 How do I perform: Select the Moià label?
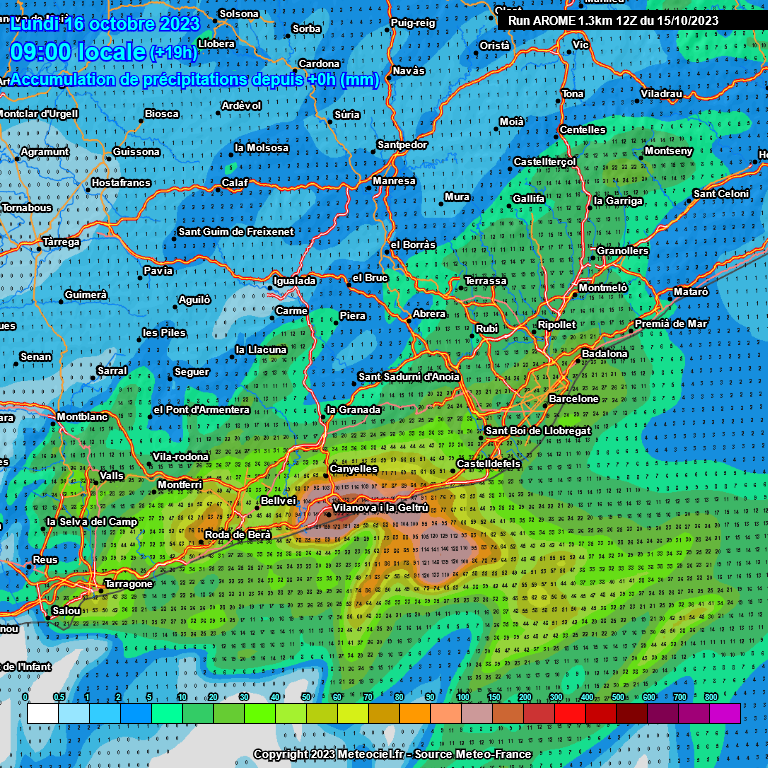pos(512,121)
